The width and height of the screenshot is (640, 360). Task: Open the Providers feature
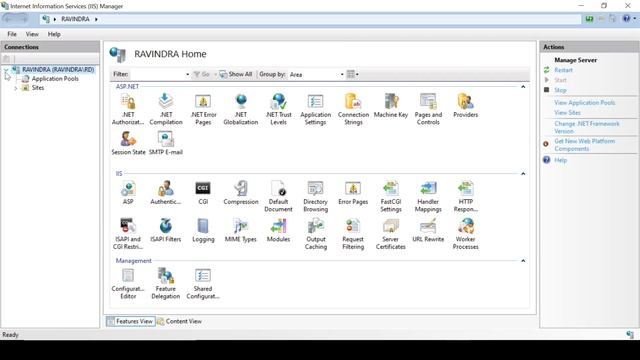[465, 106]
